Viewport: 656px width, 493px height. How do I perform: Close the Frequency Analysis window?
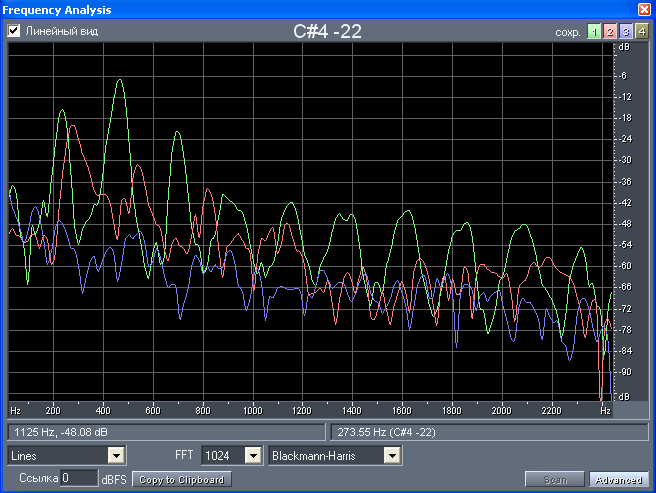[x=644, y=9]
